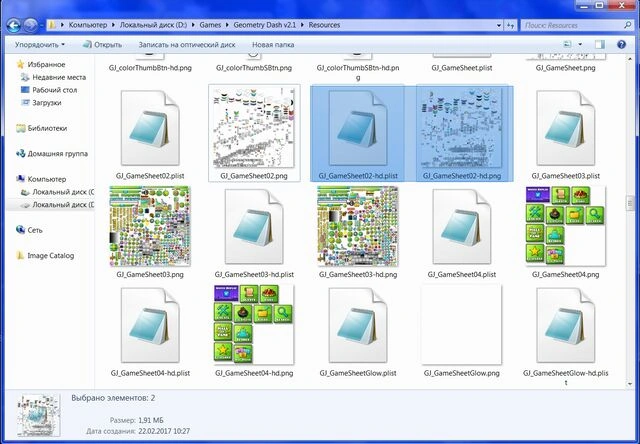Expand the address bar history dropdown

[x=499, y=25]
